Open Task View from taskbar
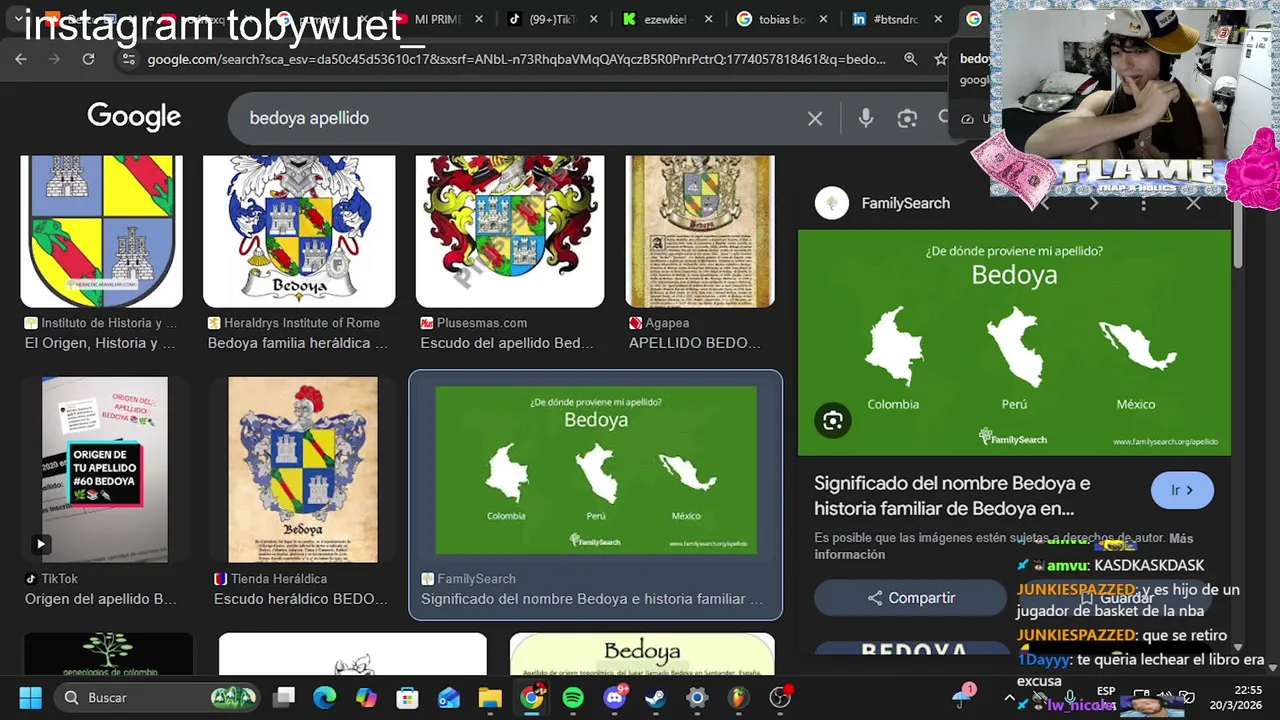The width and height of the screenshot is (1280, 720). click(x=284, y=697)
